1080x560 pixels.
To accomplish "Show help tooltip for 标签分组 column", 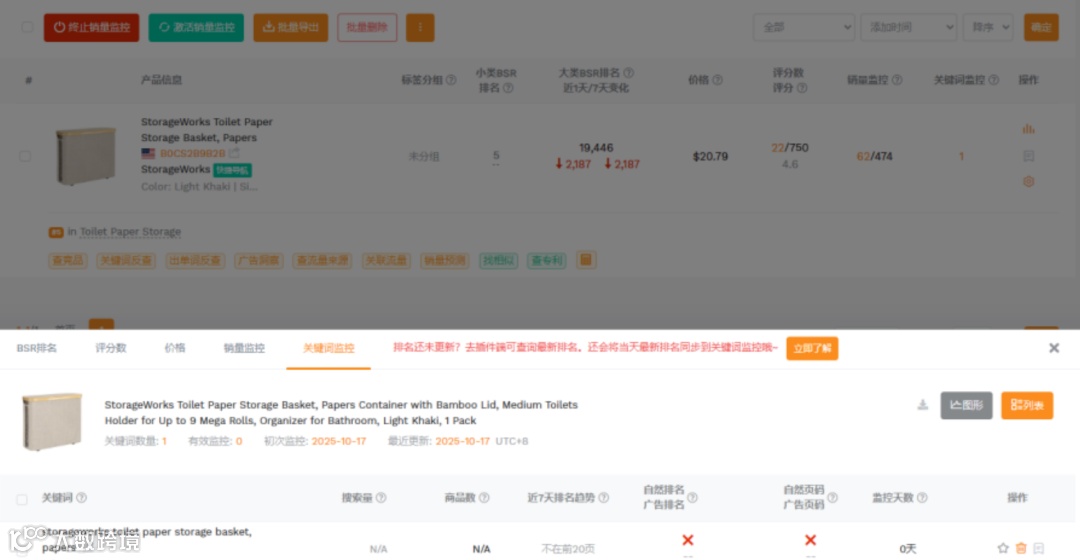I will point(451,80).
